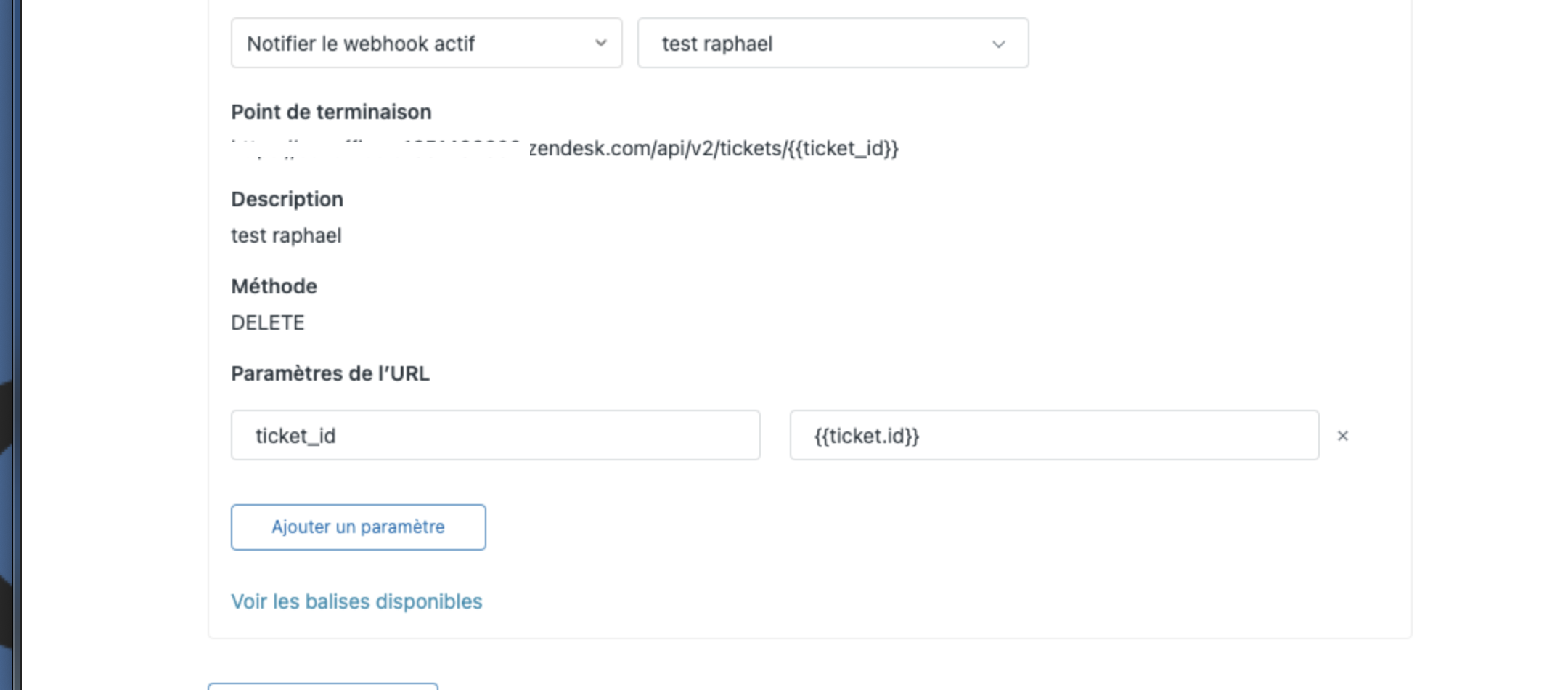
Task: Click the "test raphael" description text
Action: (286, 235)
